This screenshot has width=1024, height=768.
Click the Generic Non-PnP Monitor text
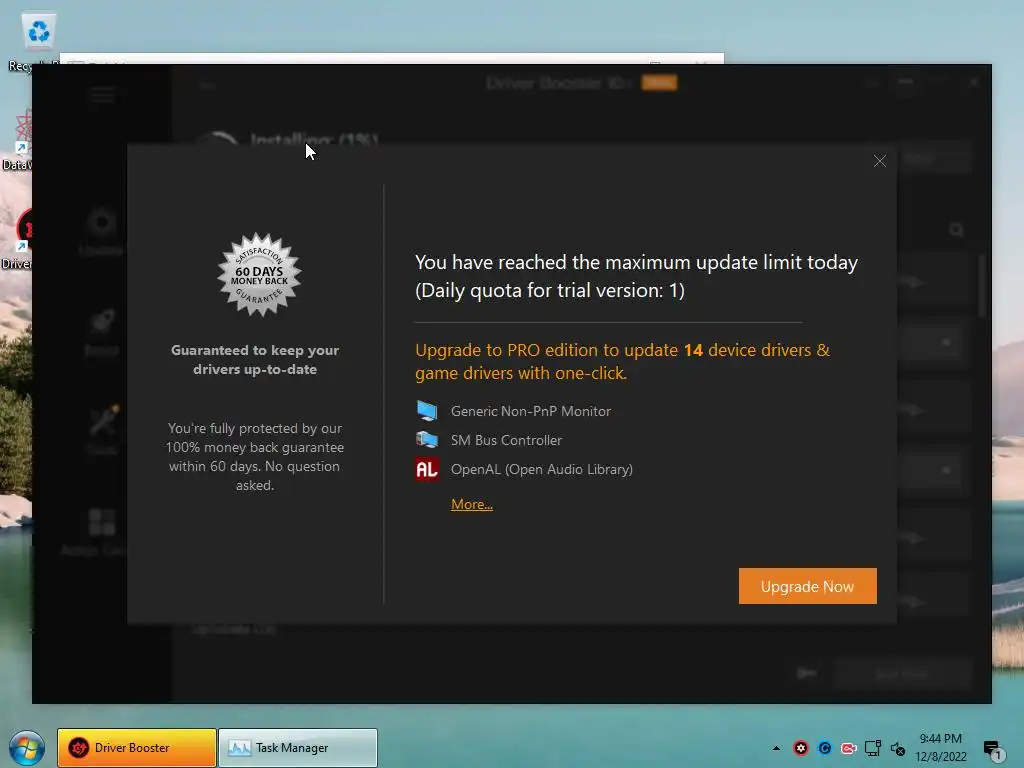[x=531, y=411]
